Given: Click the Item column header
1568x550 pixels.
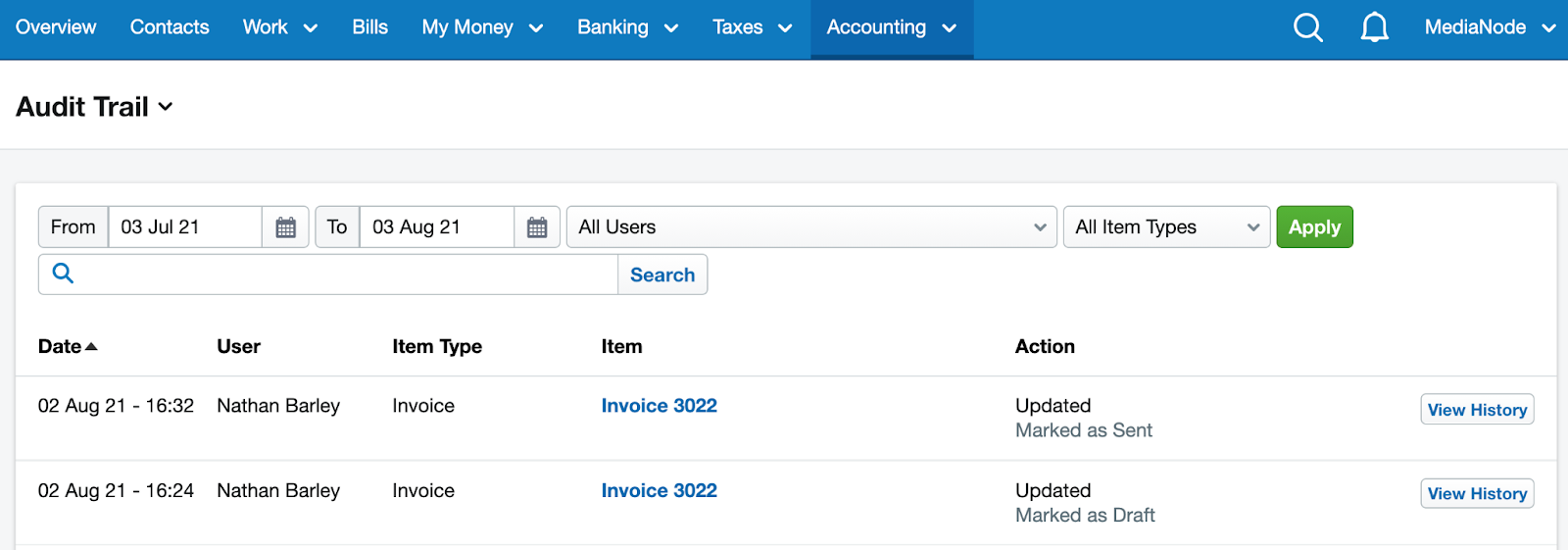Looking at the screenshot, I should coord(622,346).
